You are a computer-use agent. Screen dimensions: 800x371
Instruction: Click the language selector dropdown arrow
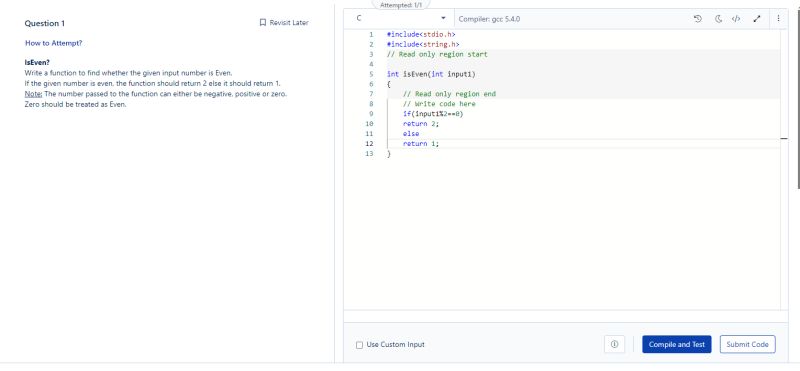pyautogui.click(x=443, y=18)
